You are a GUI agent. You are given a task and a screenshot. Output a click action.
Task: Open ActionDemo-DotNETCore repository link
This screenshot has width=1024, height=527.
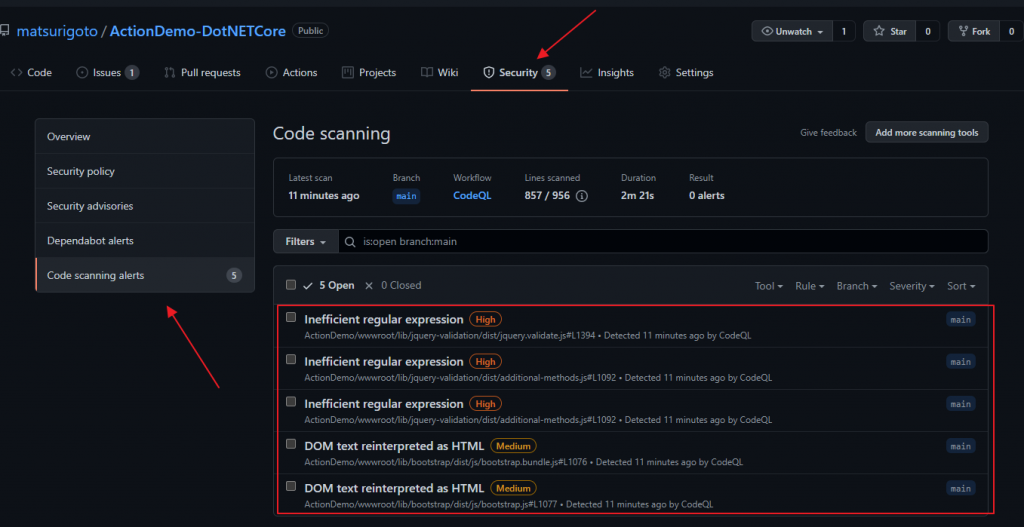tap(198, 31)
